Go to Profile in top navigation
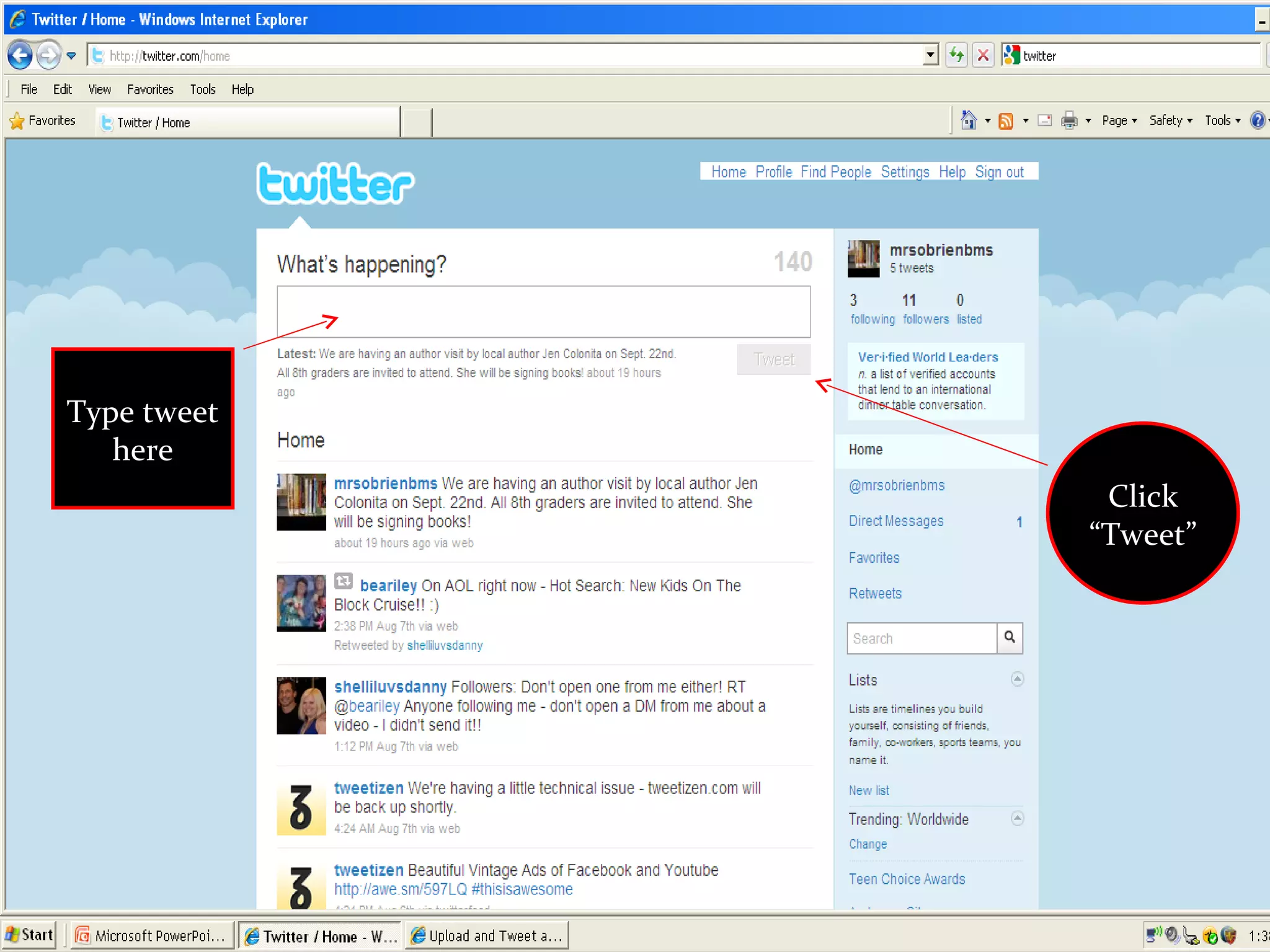The image size is (1270, 952). 773,172
